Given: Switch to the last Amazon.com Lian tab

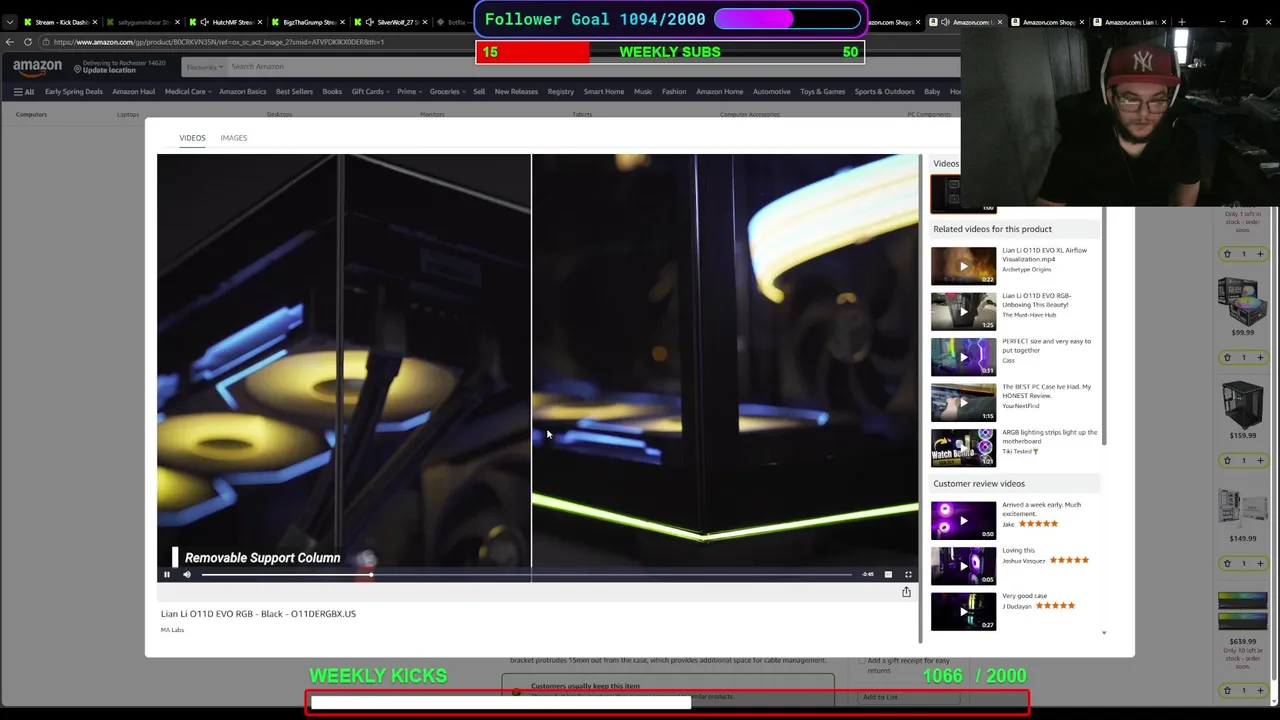Looking at the screenshot, I should (1130, 22).
